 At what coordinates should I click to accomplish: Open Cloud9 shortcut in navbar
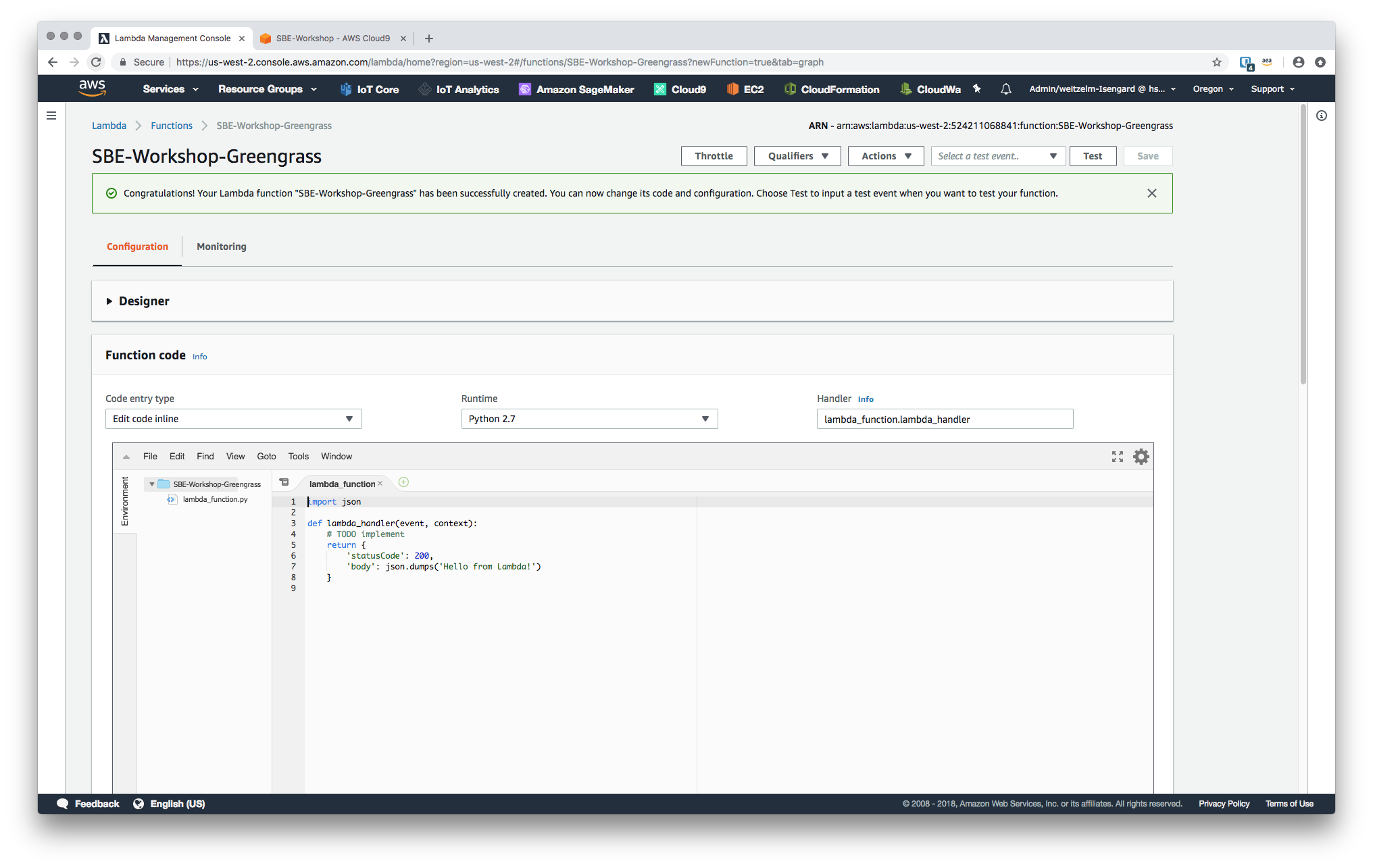click(680, 89)
